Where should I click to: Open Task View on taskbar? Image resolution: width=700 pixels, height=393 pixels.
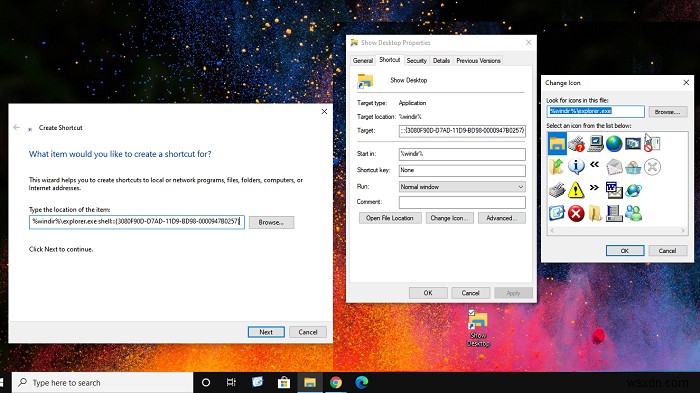231,383
